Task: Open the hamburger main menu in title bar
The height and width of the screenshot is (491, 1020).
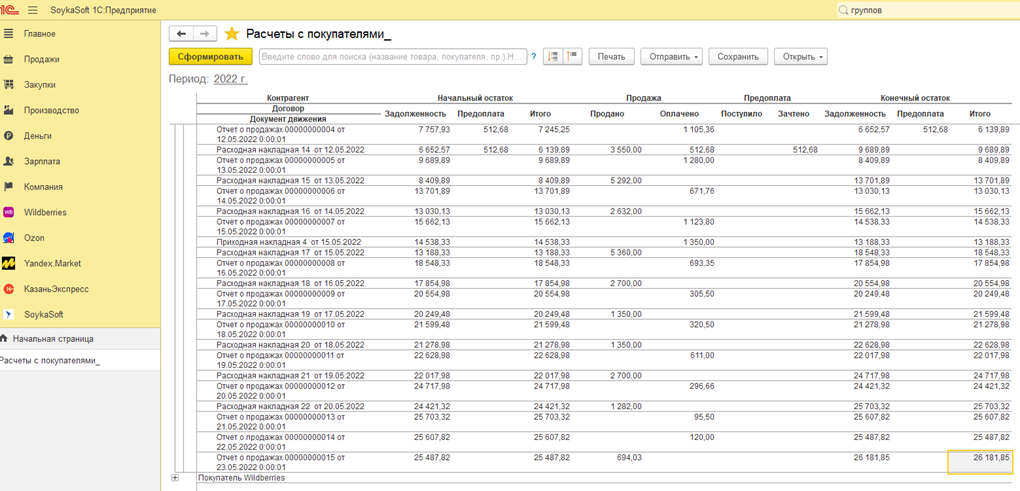Action: [33, 10]
